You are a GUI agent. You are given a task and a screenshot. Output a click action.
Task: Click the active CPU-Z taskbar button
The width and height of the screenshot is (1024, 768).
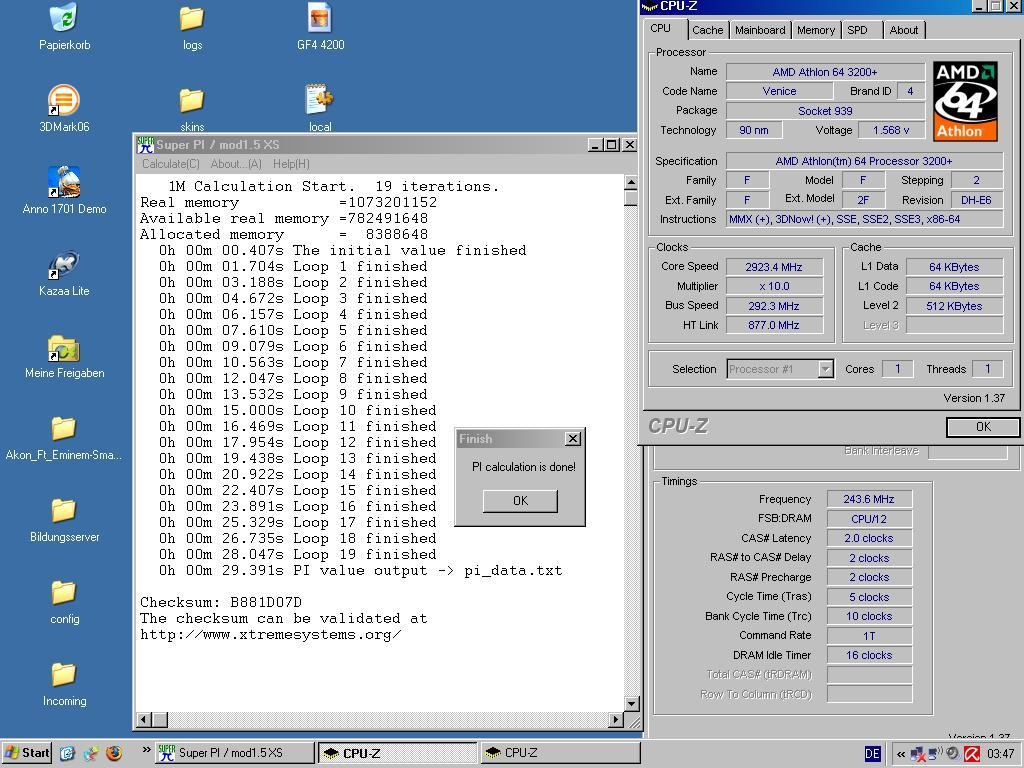[398, 753]
